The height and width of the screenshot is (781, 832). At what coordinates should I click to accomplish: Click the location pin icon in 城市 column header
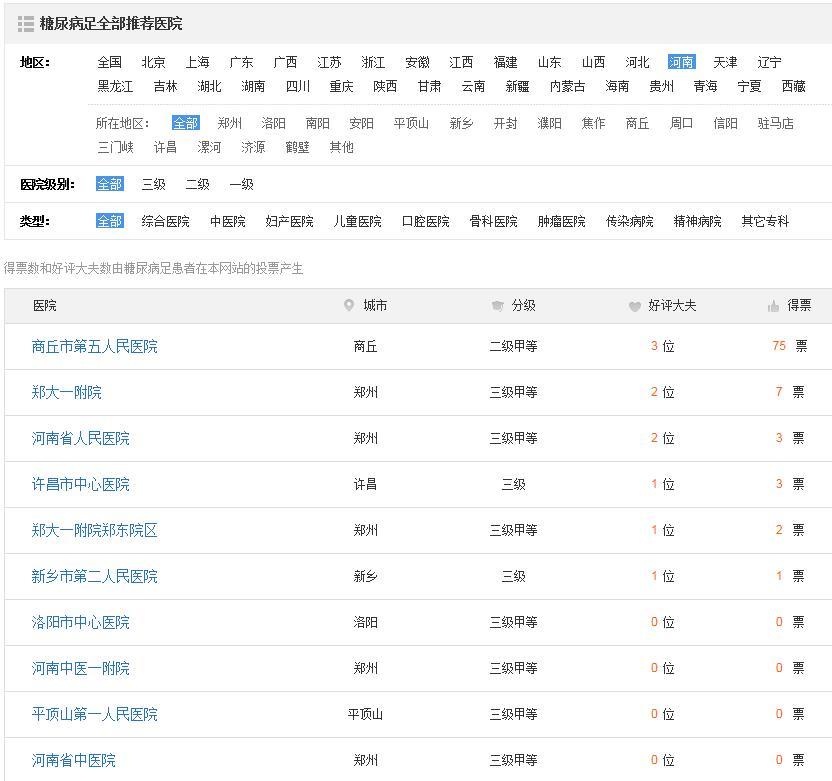point(349,306)
